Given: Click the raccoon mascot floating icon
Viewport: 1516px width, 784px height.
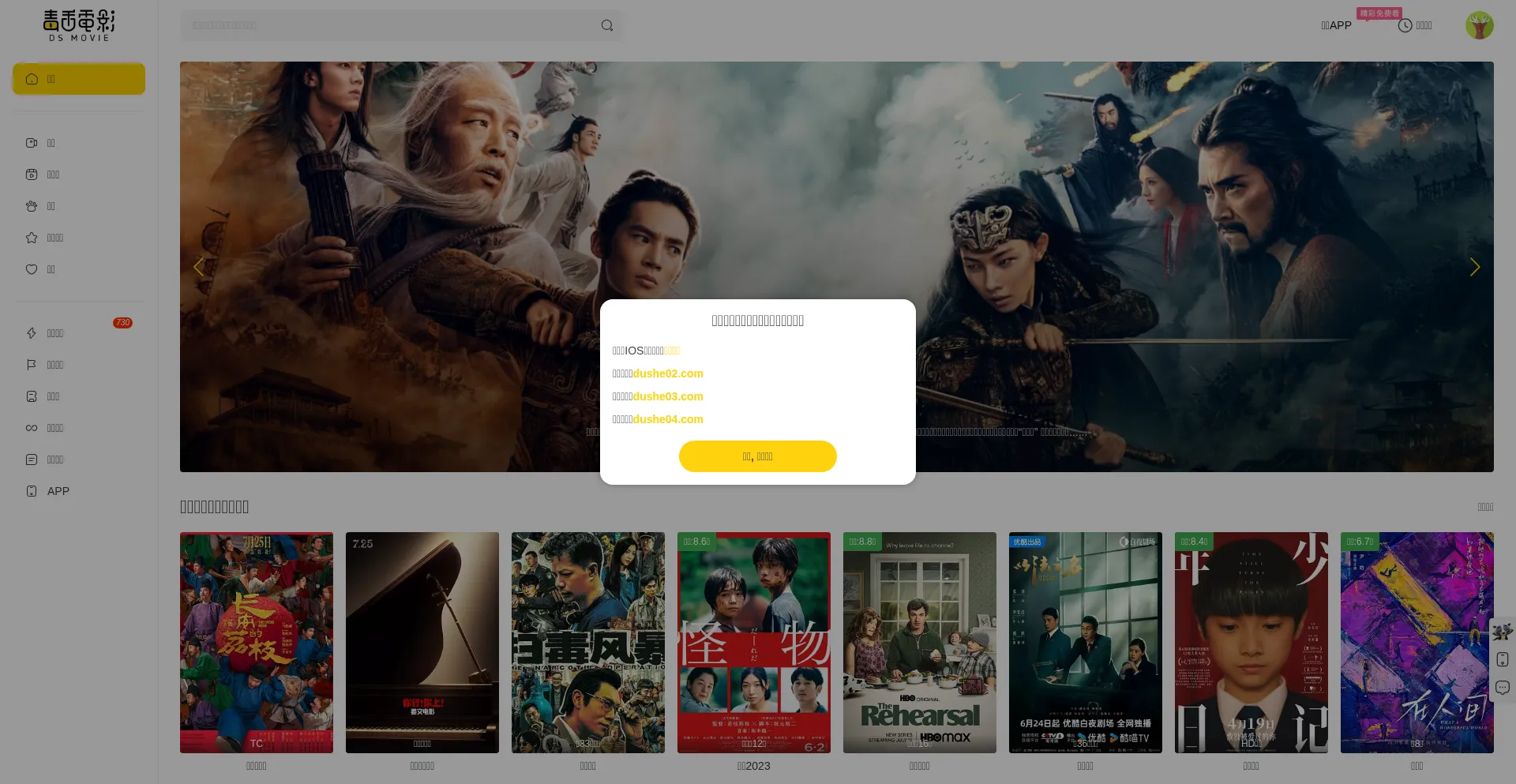Looking at the screenshot, I should coord(1502,631).
